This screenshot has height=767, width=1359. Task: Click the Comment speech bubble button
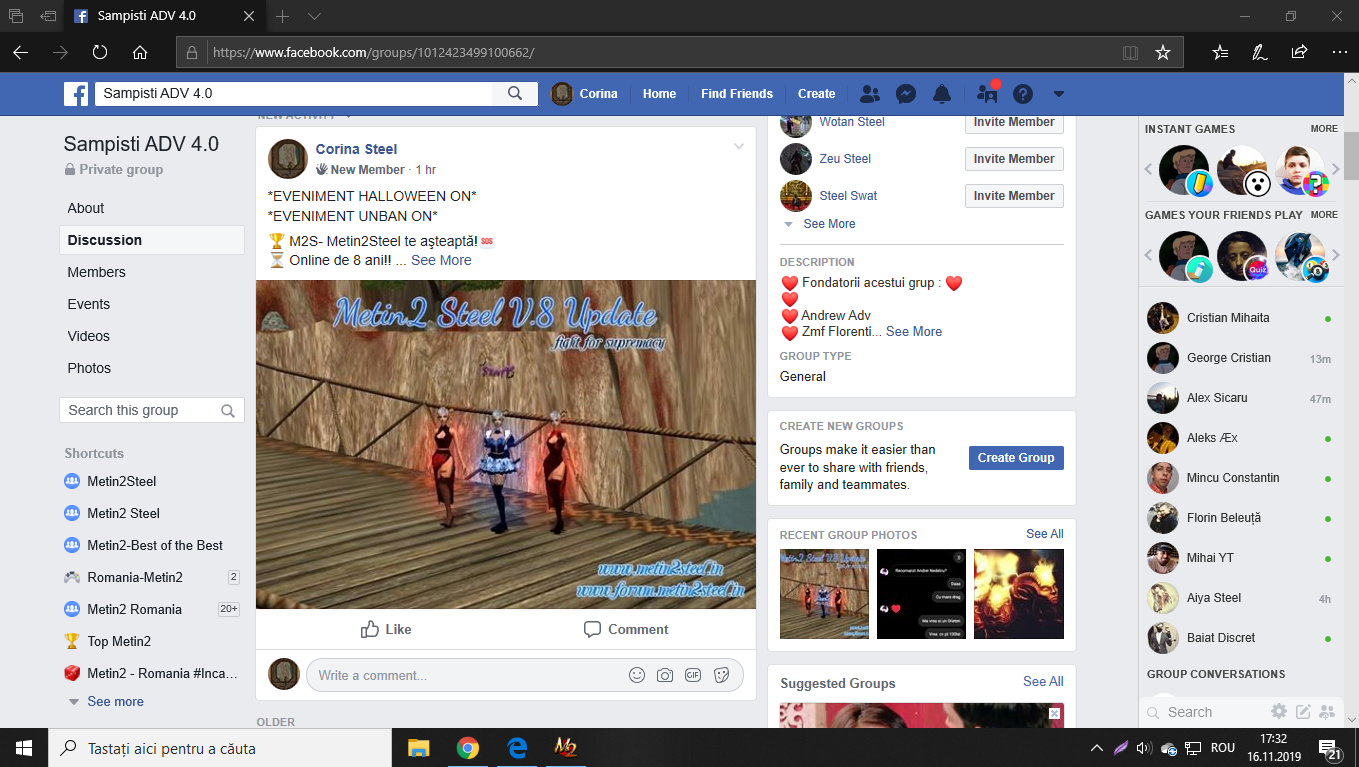[626, 629]
